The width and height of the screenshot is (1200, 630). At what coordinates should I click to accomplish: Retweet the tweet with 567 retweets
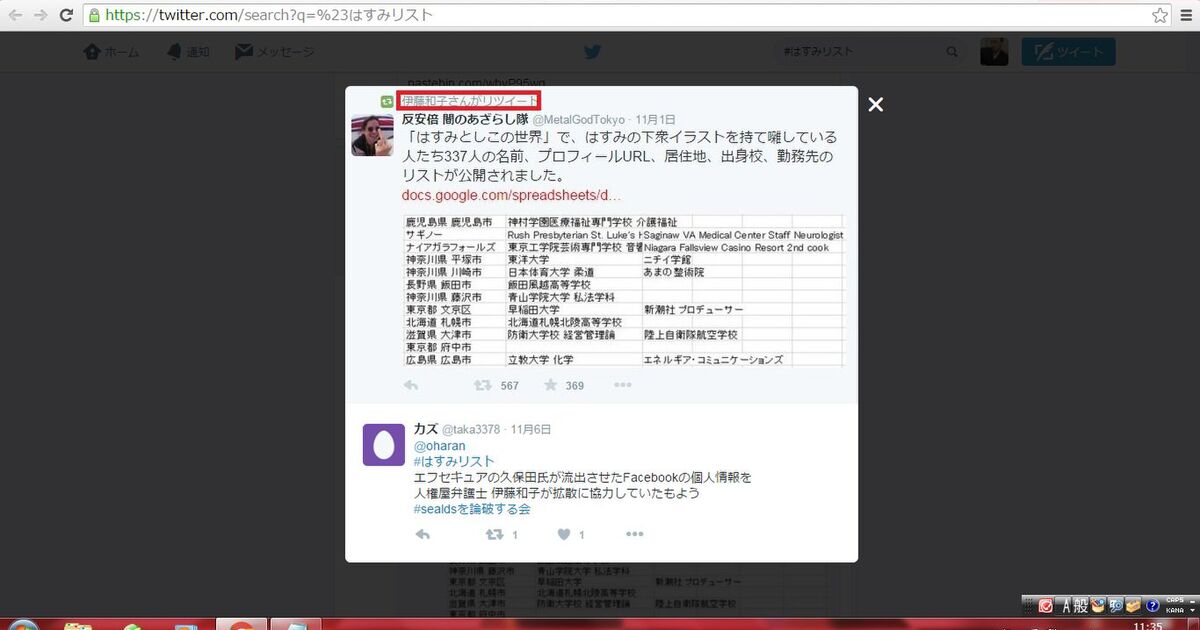(x=482, y=385)
